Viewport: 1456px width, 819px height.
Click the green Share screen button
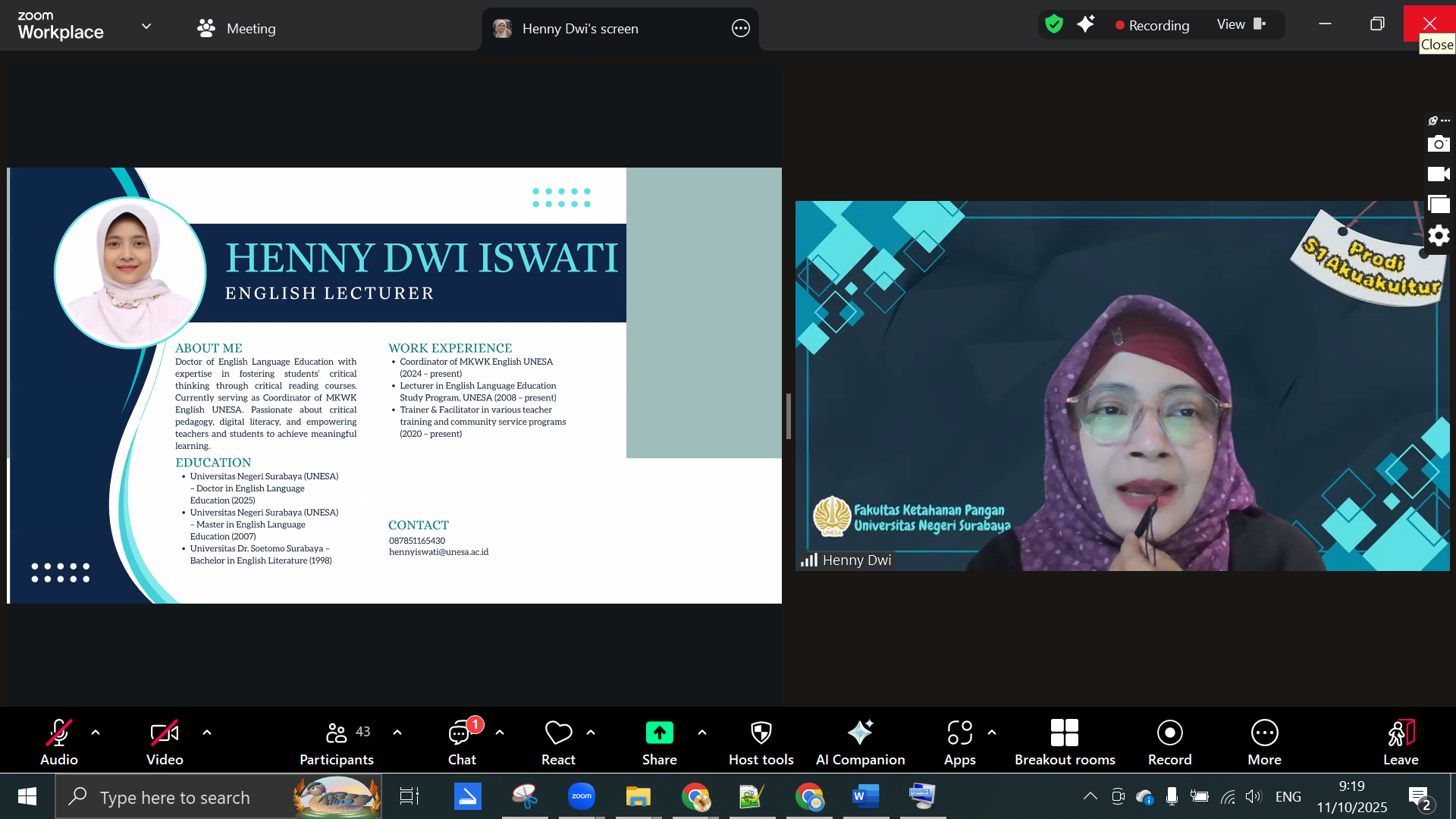tap(659, 733)
